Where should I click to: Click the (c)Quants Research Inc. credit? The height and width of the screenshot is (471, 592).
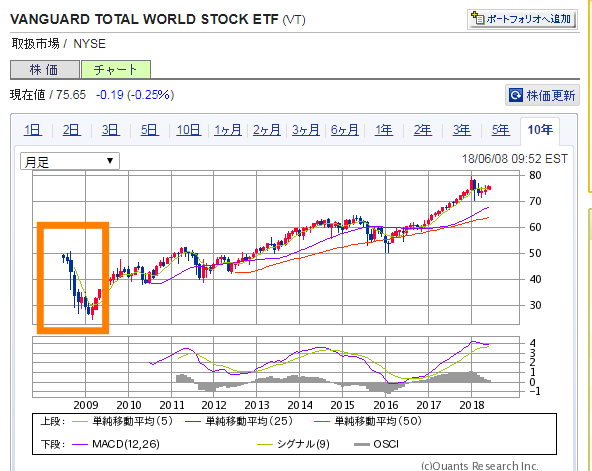coord(480,466)
